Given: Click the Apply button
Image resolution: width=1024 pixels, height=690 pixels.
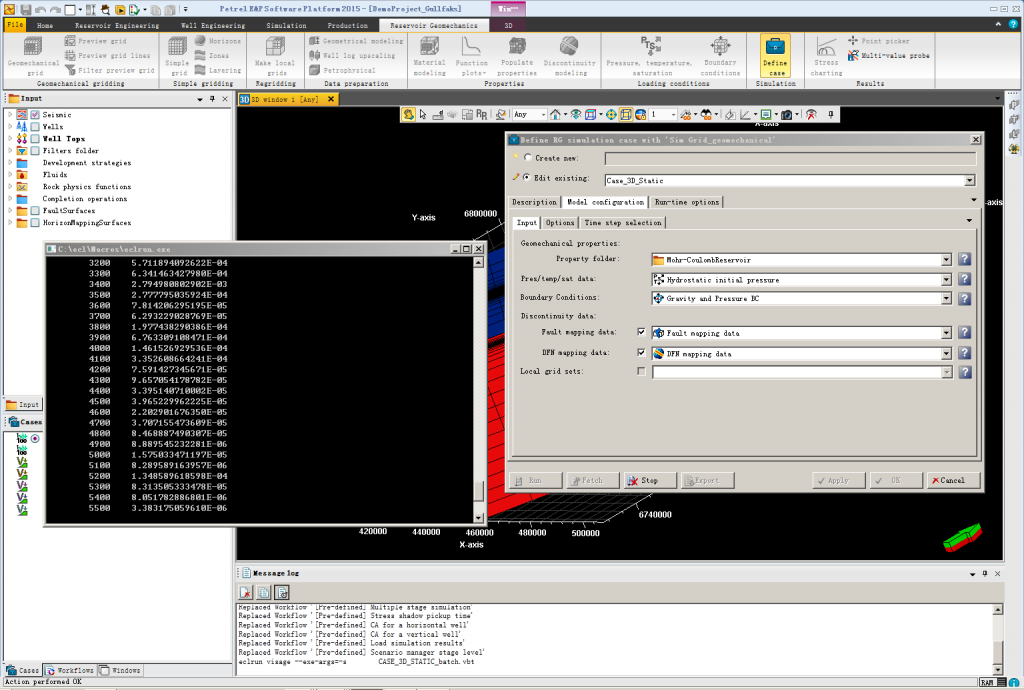Looking at the screenshot, I should click(839, 480).
